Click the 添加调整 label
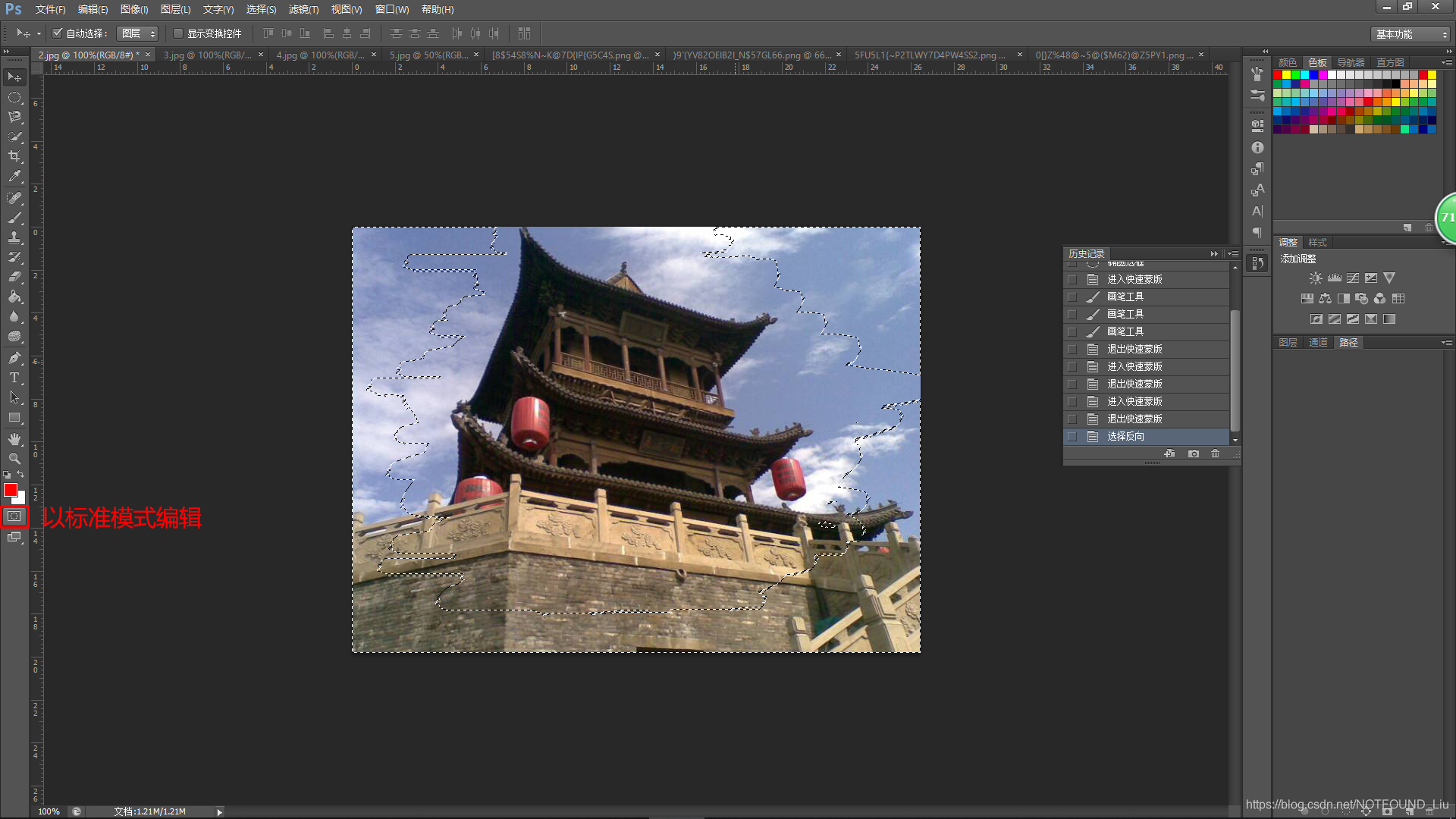 tap(1298, 259)
